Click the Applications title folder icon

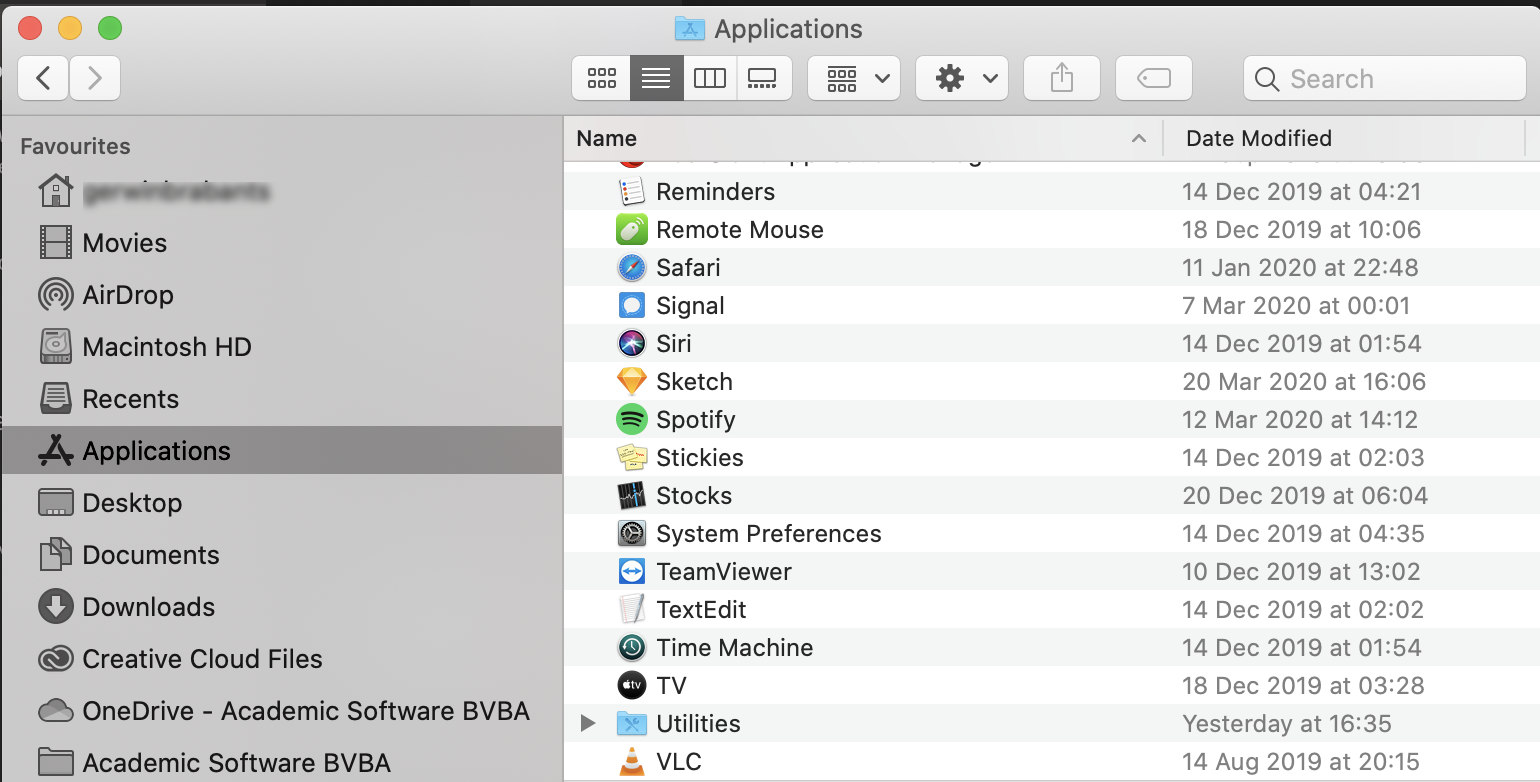[x=690, y=28]
